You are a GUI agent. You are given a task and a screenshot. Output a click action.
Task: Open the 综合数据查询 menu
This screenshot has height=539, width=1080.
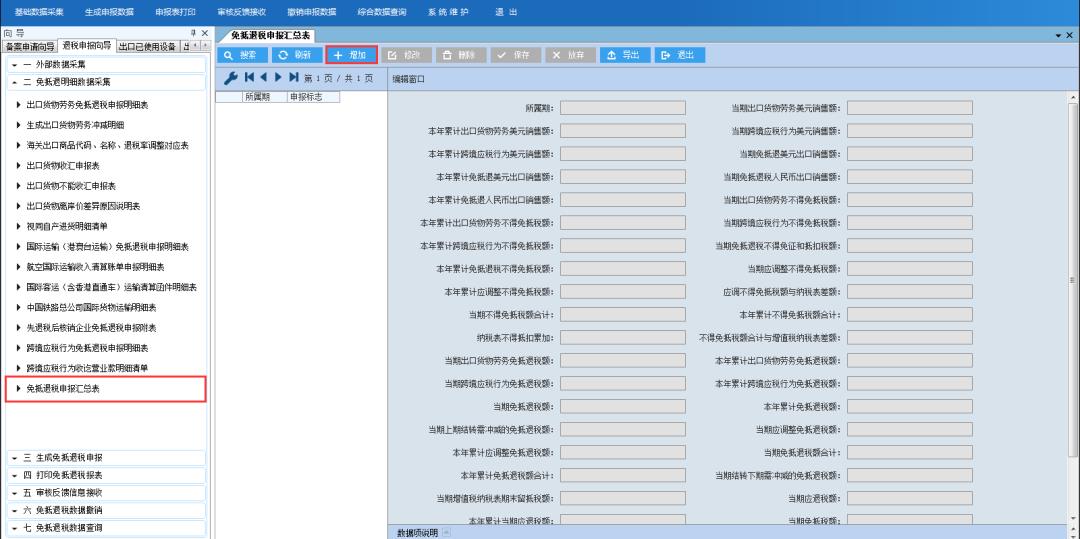click(382, 12)
